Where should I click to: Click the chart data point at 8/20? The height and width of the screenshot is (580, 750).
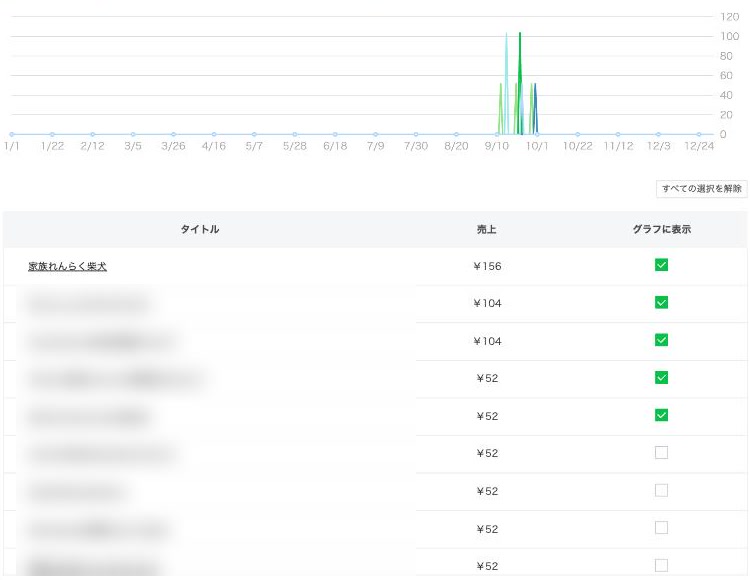point(456,134)
